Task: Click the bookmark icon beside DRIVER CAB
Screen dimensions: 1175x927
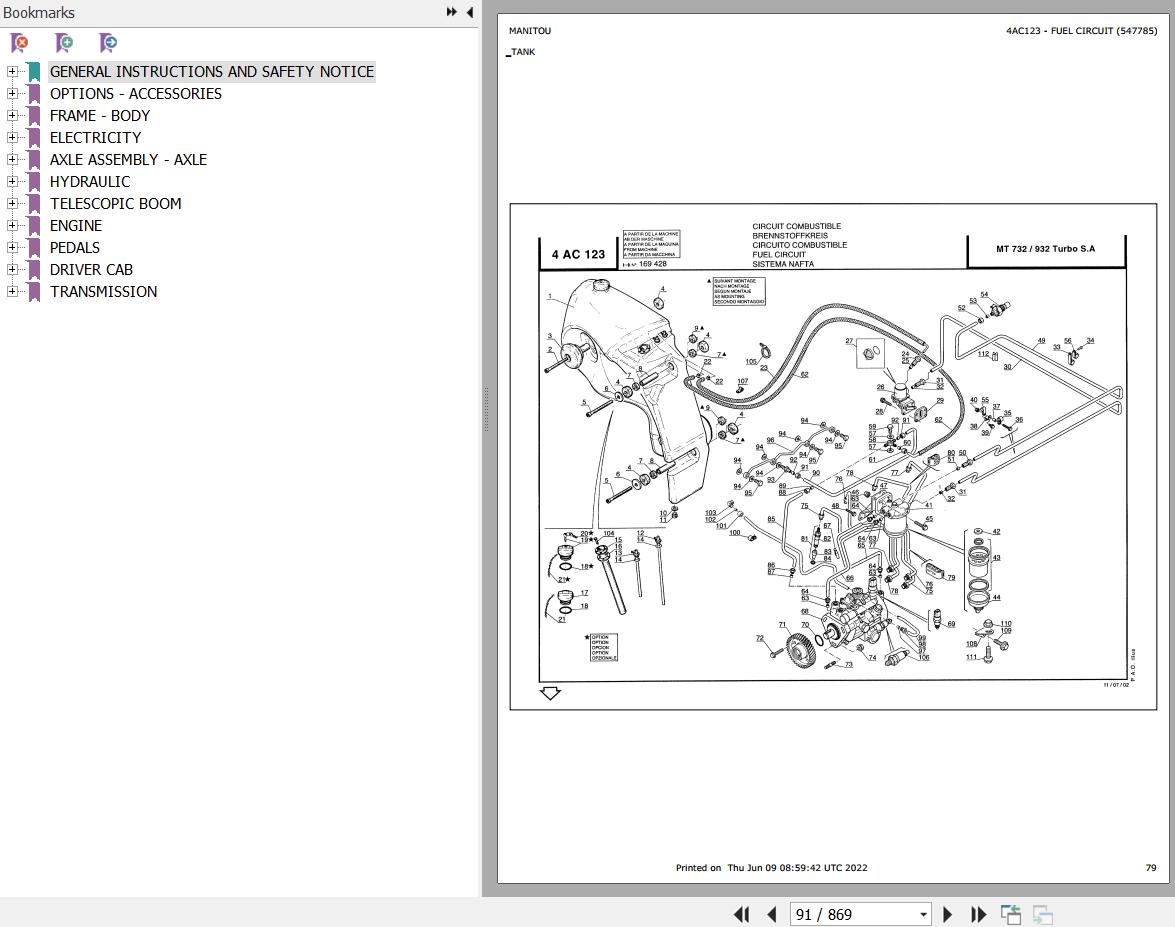Action: click(x=34, y=270)
